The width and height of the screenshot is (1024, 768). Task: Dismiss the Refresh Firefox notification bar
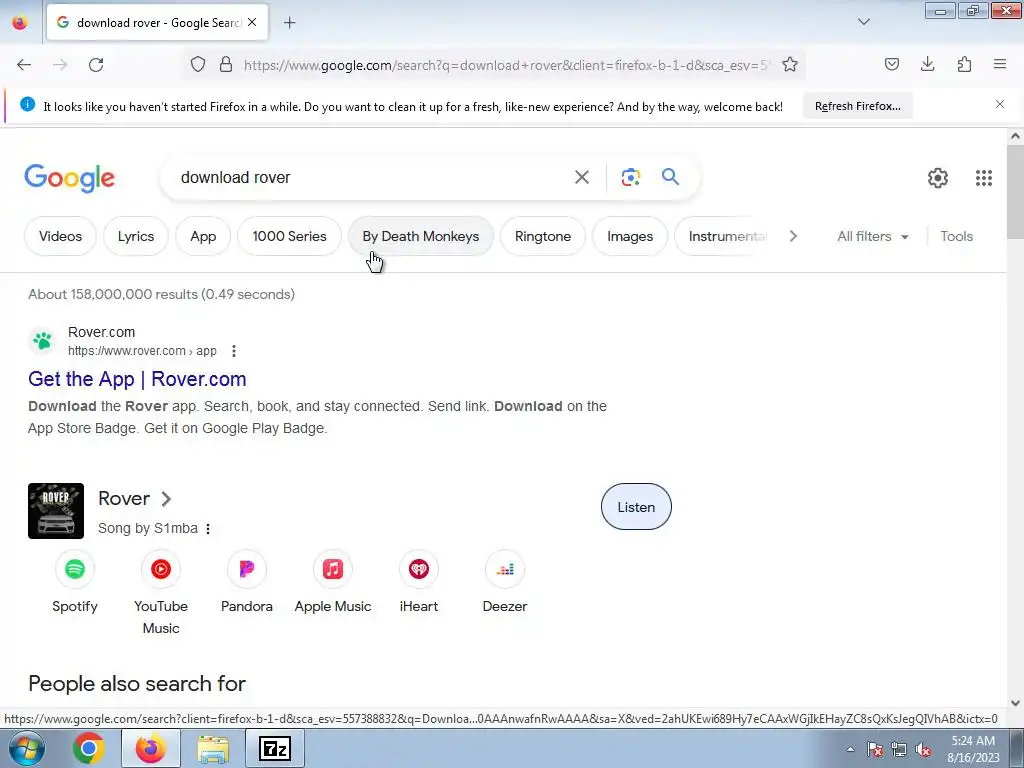pyautogui.click(x=1000, y=104)
